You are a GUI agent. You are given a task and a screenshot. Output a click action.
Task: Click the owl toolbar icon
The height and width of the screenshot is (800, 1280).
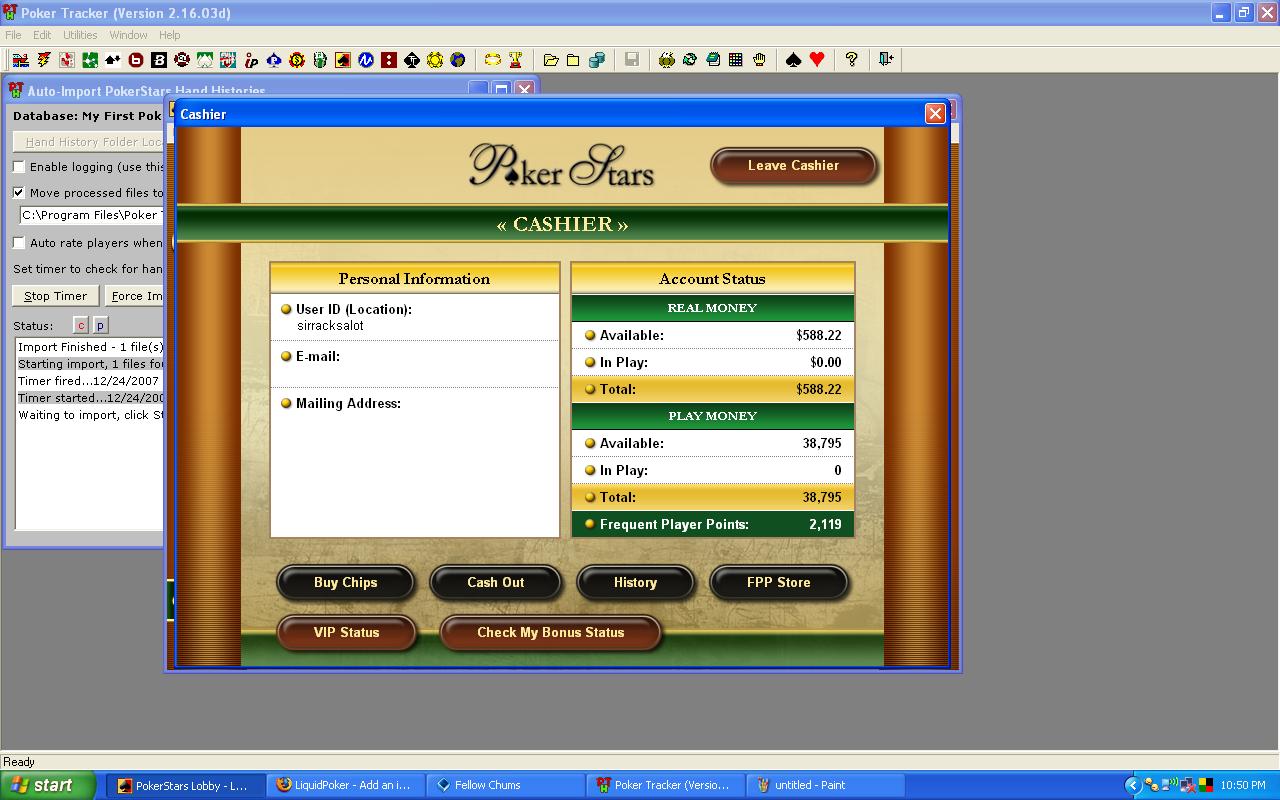(667, 60)
